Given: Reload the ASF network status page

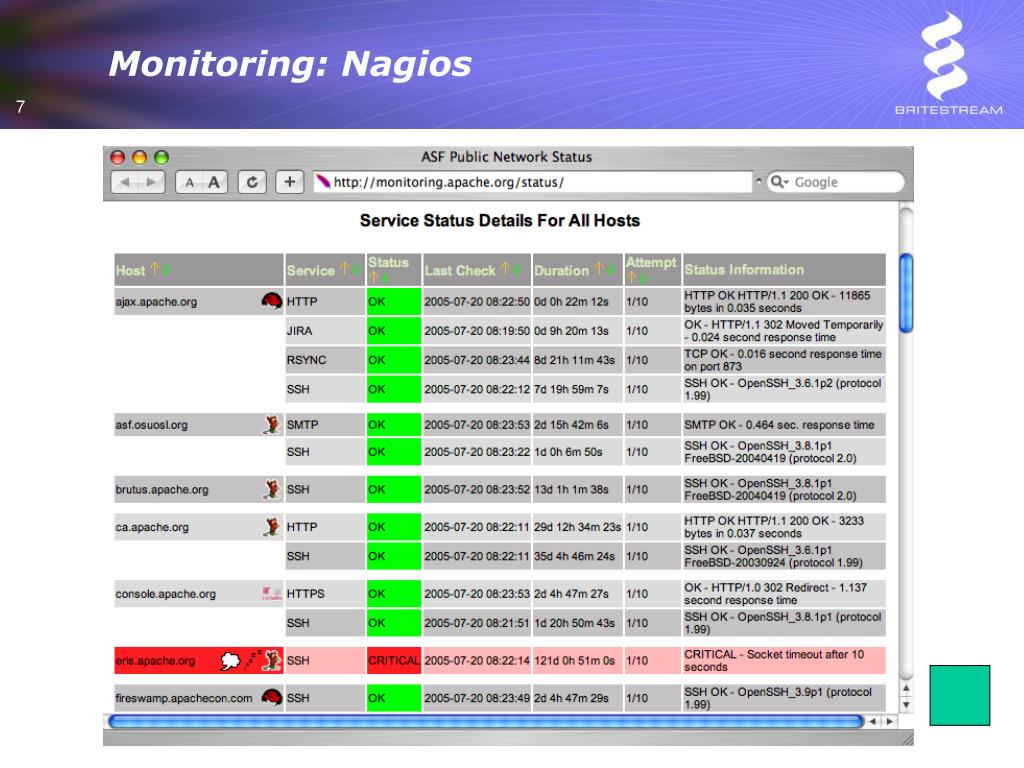Looking at the screenshot, I should coord(252,182).
